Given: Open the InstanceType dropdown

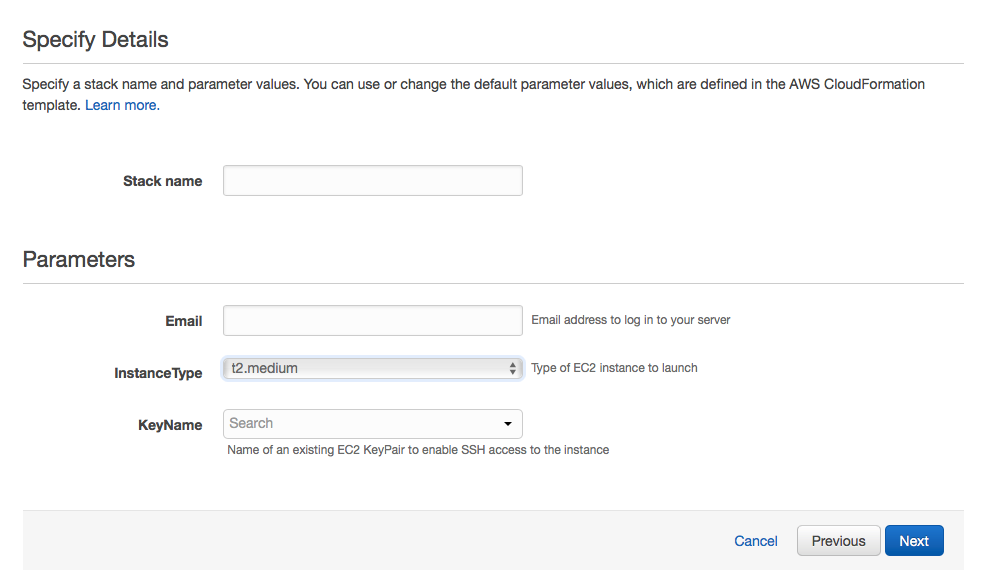Looking at the screenshot, I should coord(372,368).
